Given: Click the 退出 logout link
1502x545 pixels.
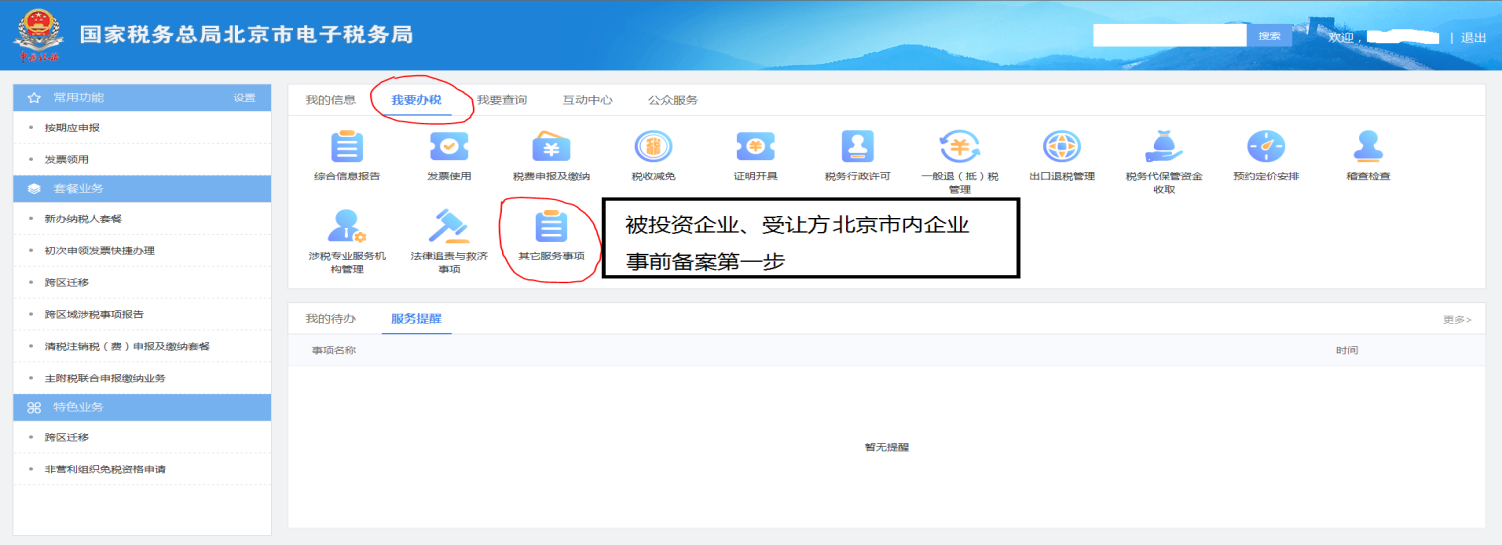Looking at the screenshot, I should pyautogui.click(x=1473, y=38).
